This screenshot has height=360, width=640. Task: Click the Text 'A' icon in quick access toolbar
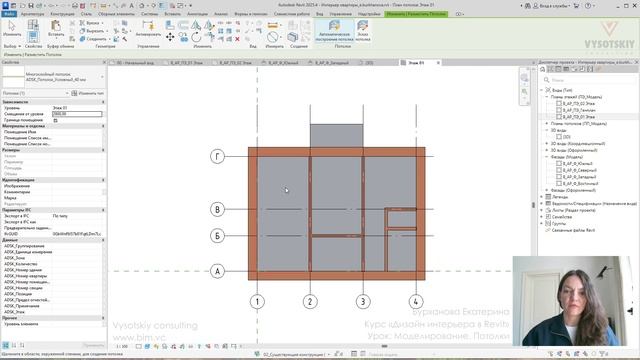pyautogui.click(x=131, y=6)
